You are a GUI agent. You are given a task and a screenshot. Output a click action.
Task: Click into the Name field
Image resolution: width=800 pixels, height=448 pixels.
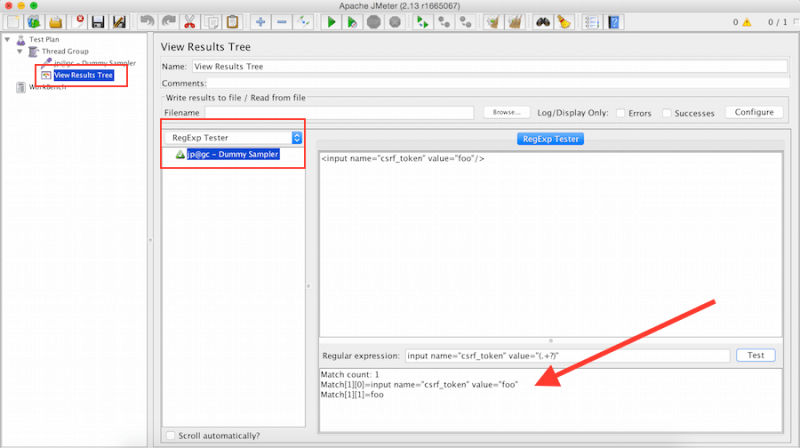click(490, 66)
